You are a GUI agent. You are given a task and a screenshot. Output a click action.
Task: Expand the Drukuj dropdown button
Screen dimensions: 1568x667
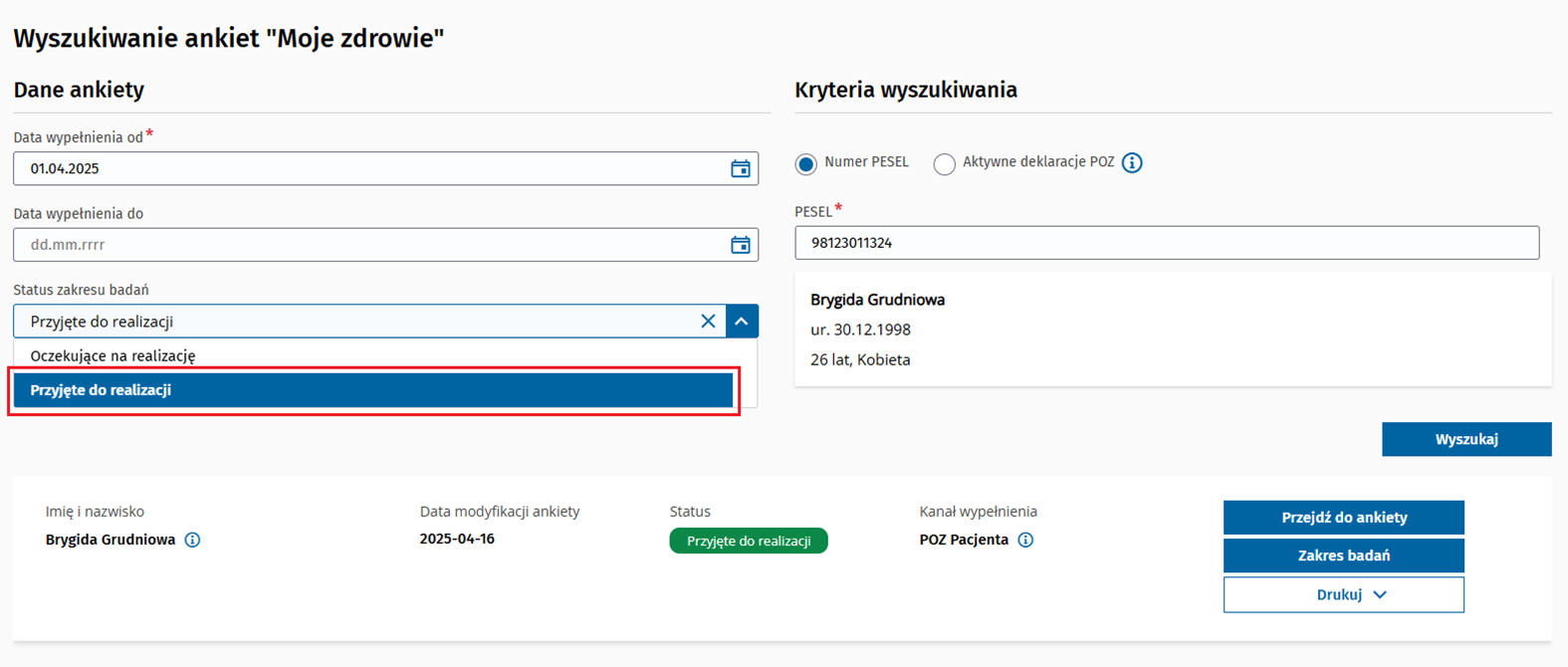1343,594
